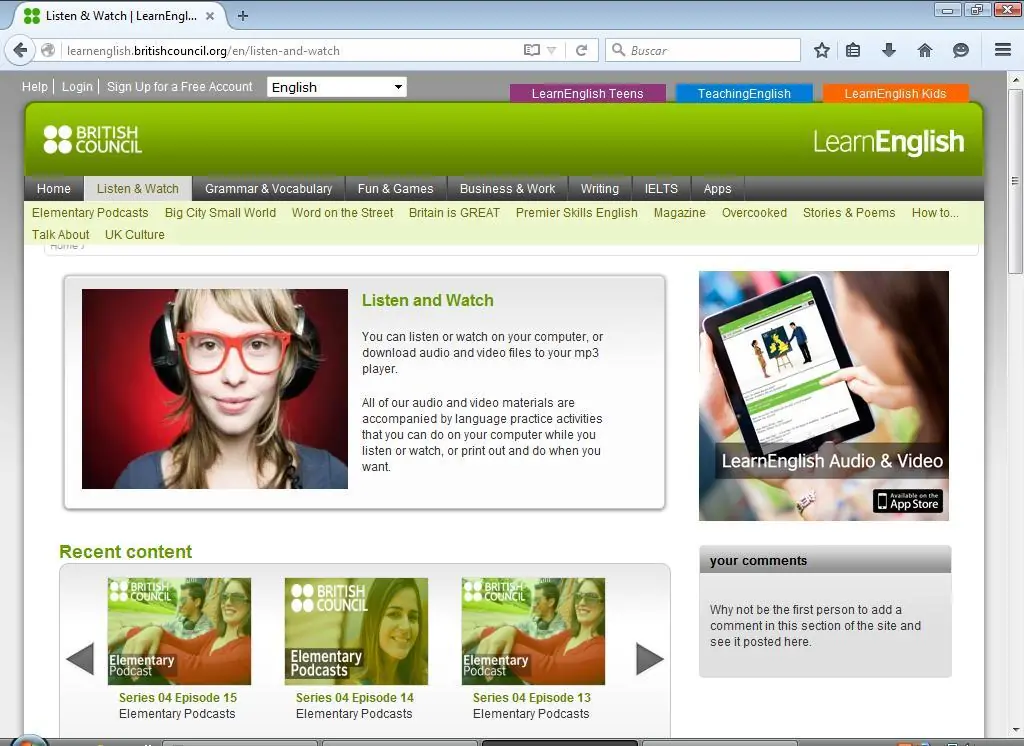Open the Fun & Games tab
Viewport: 1024px width, 746px height.
pyautogui.click(x=395, y=189)
